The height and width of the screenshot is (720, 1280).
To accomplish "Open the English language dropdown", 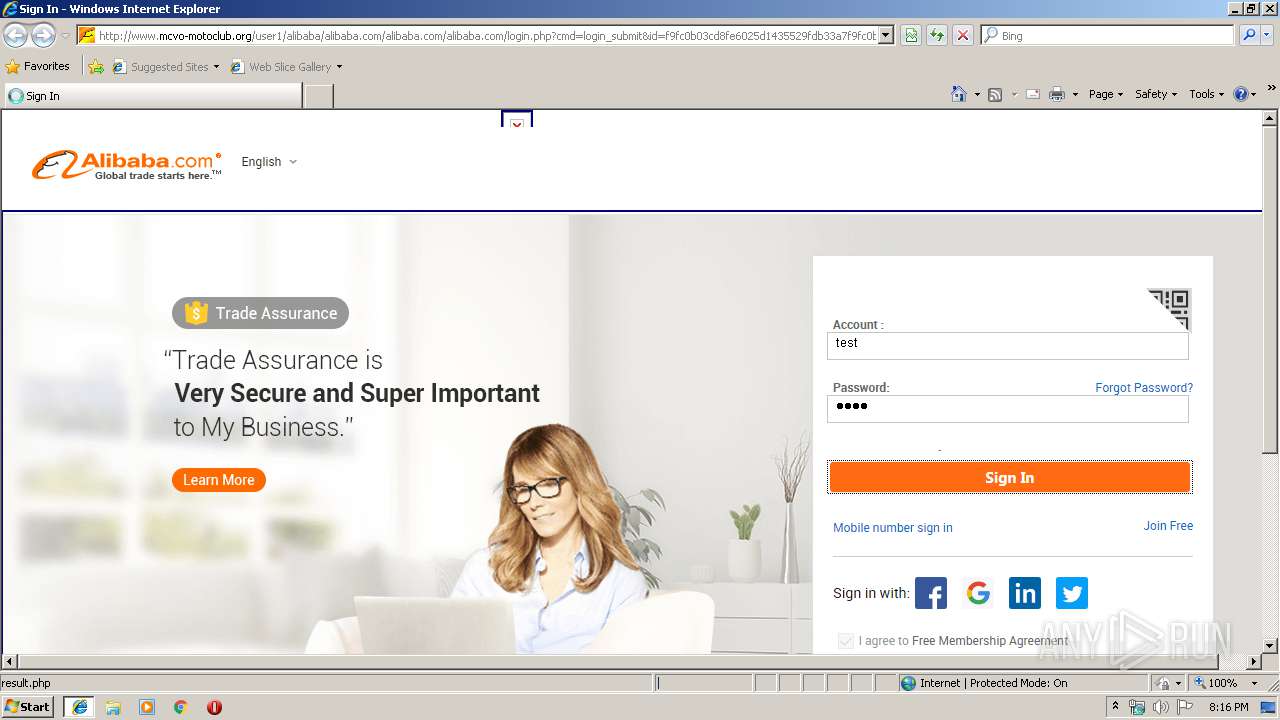I will [x=269, y=162].
